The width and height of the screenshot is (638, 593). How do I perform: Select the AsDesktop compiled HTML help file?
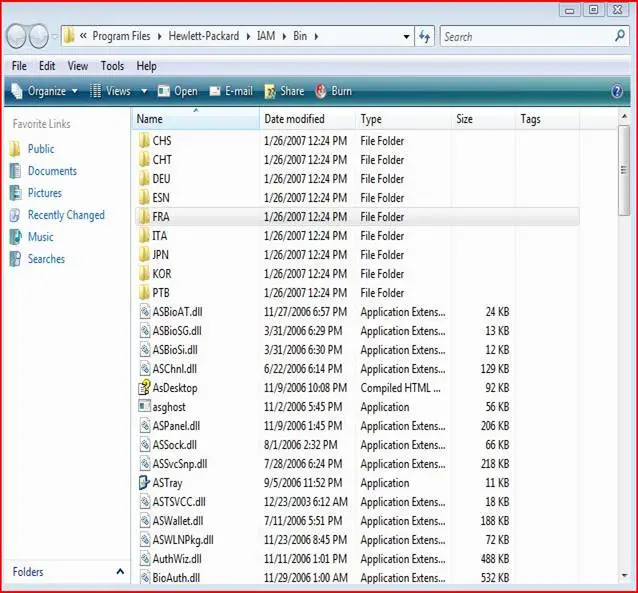[175, 388]
